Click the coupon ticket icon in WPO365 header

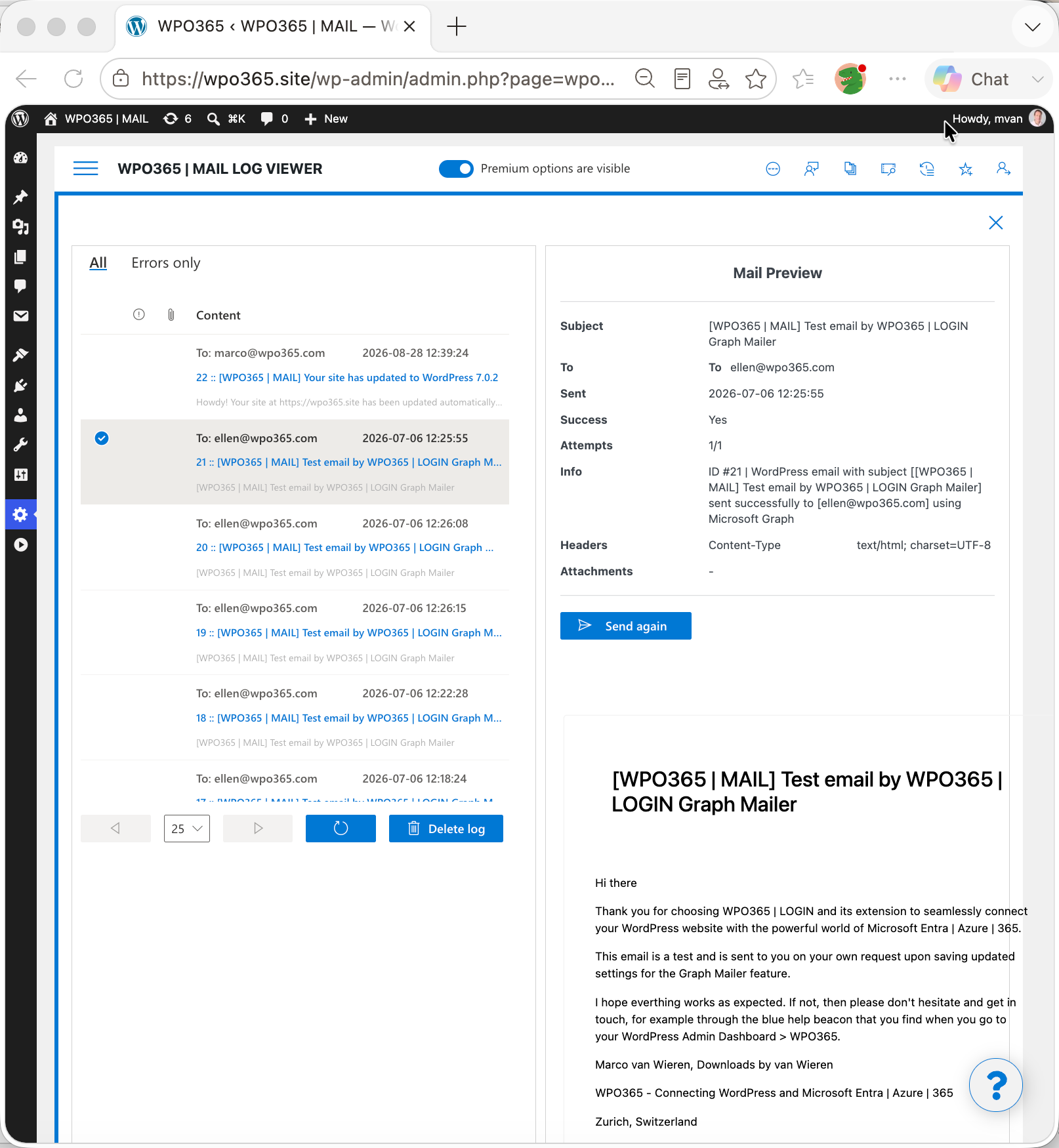click(x=888, y=169)
